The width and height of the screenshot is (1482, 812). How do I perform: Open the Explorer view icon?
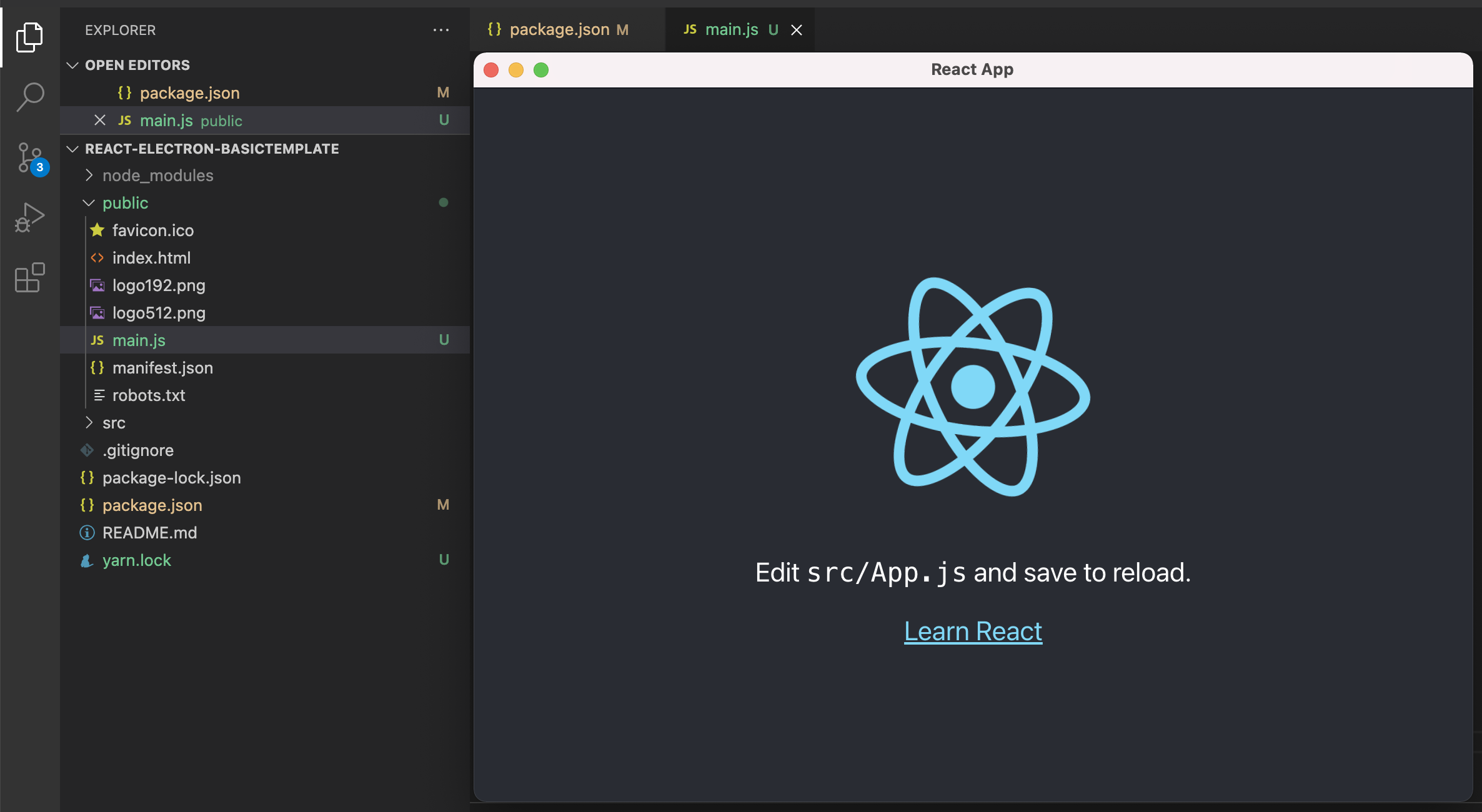29,37
